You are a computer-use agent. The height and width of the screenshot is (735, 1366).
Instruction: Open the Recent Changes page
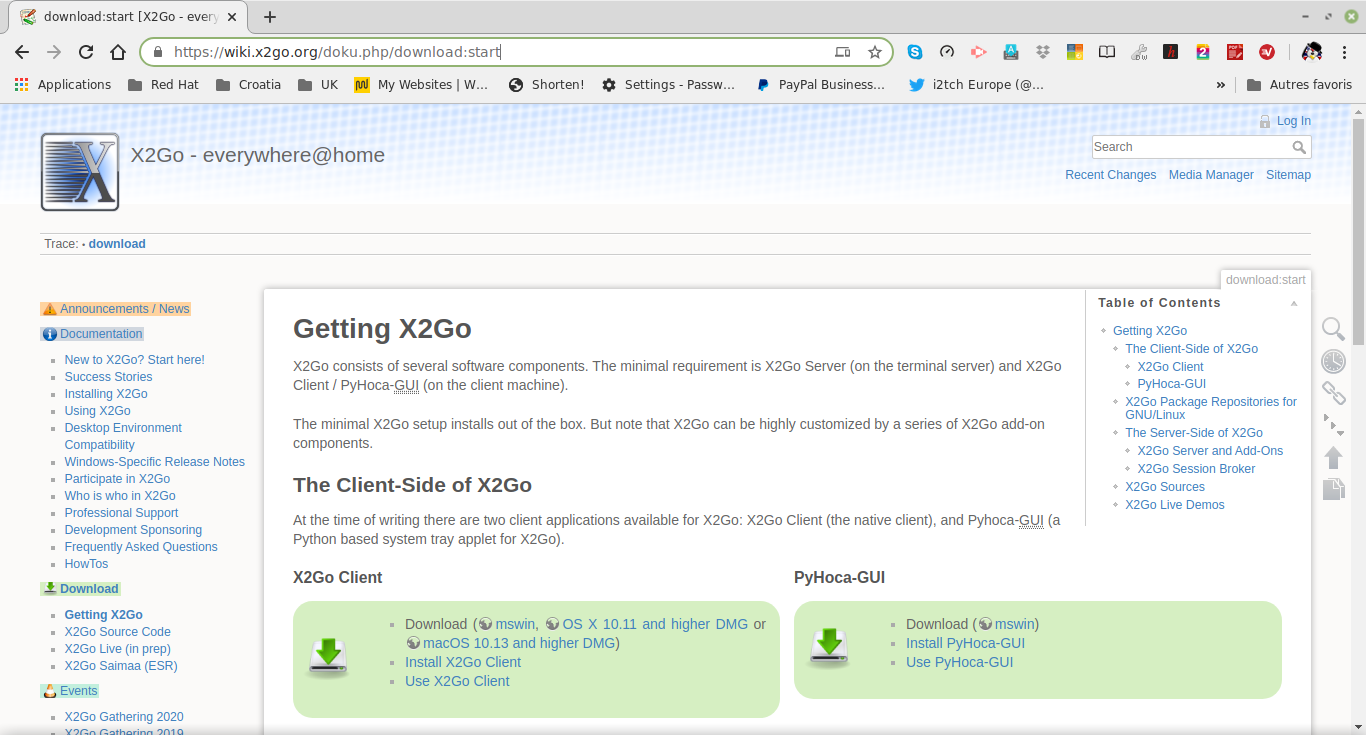(1110, 175)
